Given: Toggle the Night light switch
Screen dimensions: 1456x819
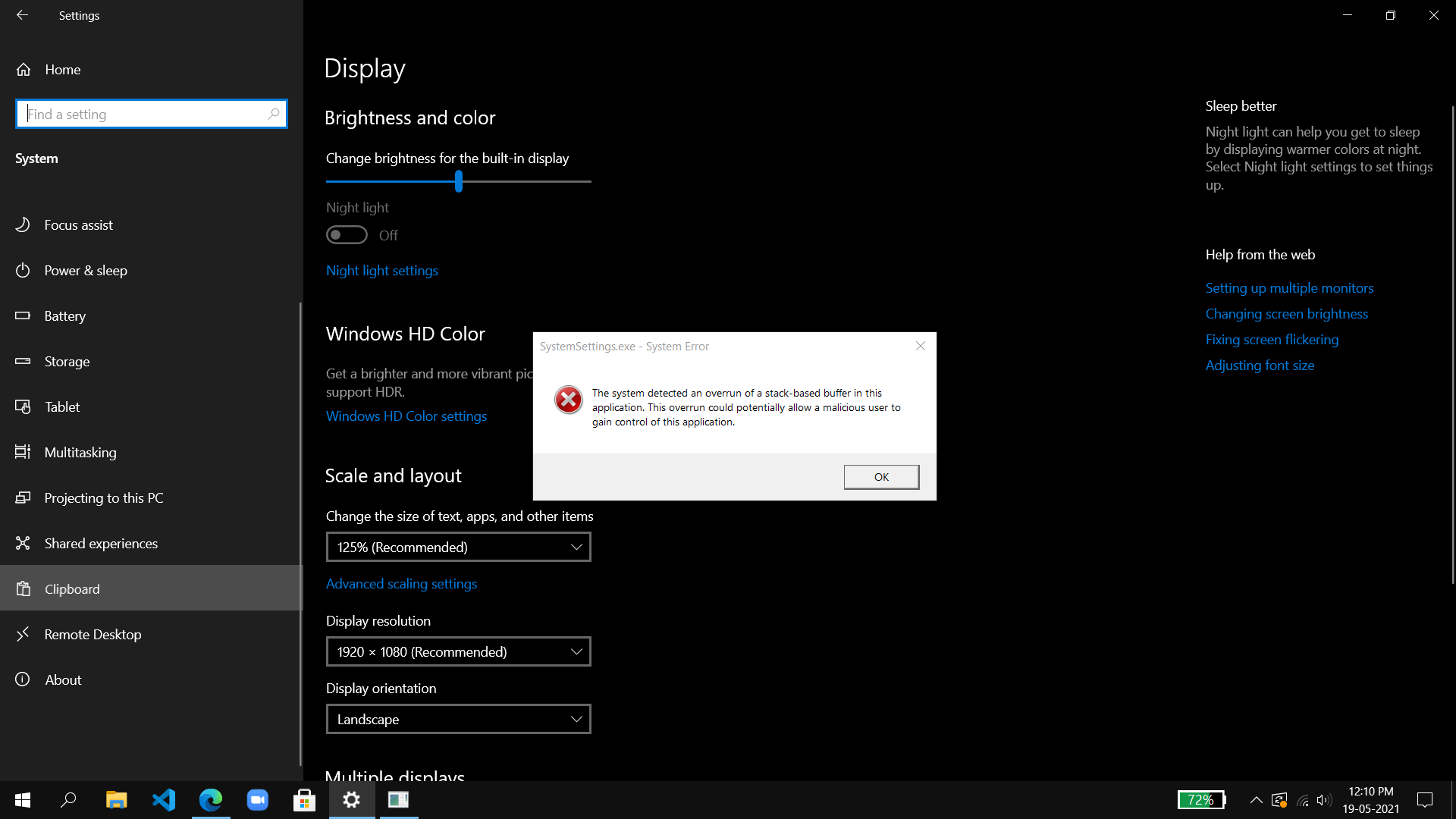Looking at the screenshot, I should pyautogui.click(x=347, y=235).
